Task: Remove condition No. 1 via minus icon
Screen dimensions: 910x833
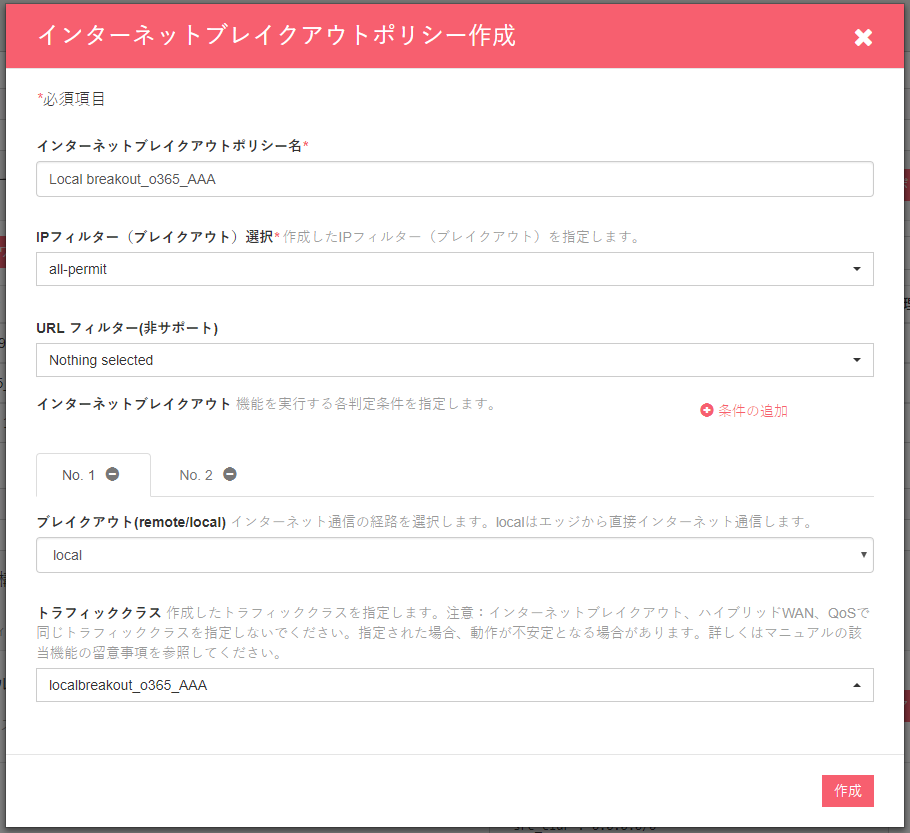Action: coord(113,474)
